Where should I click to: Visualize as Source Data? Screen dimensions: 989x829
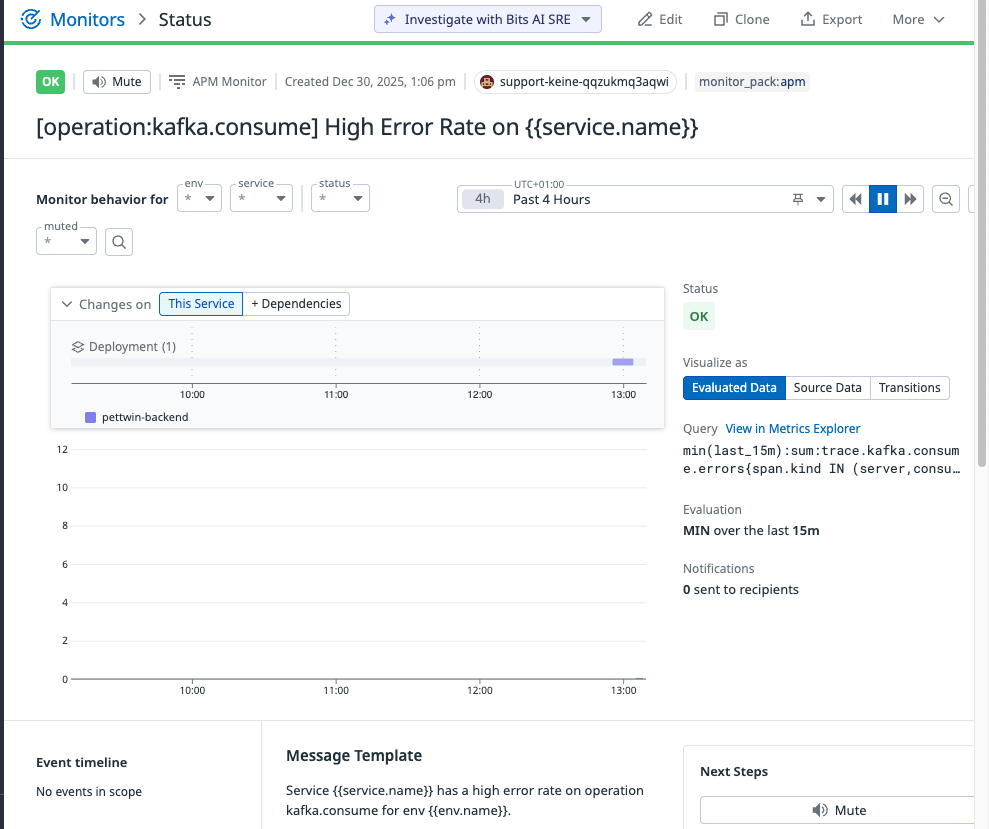point(827,387)
